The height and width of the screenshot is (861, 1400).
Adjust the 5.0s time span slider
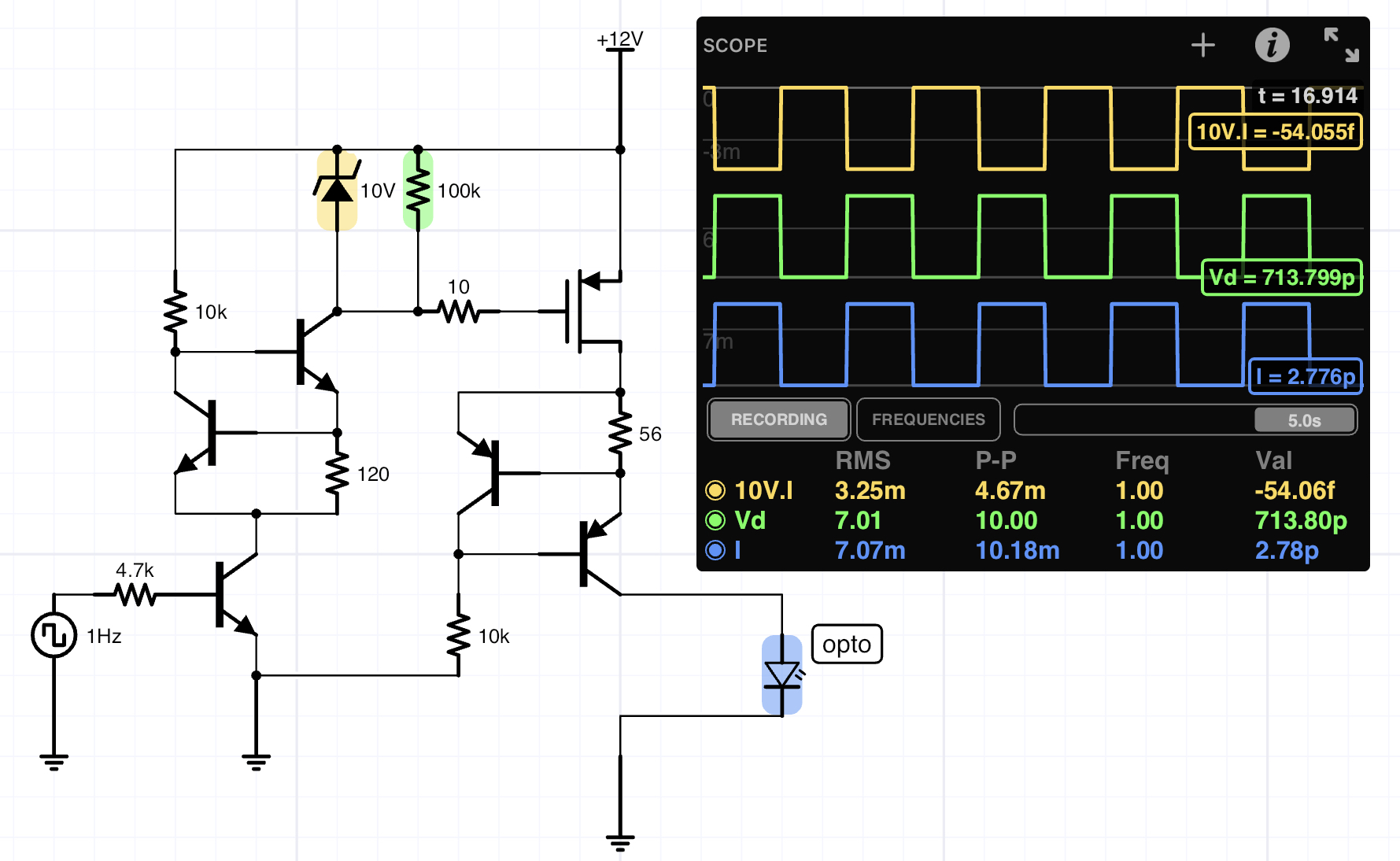tap(1305, 420)
